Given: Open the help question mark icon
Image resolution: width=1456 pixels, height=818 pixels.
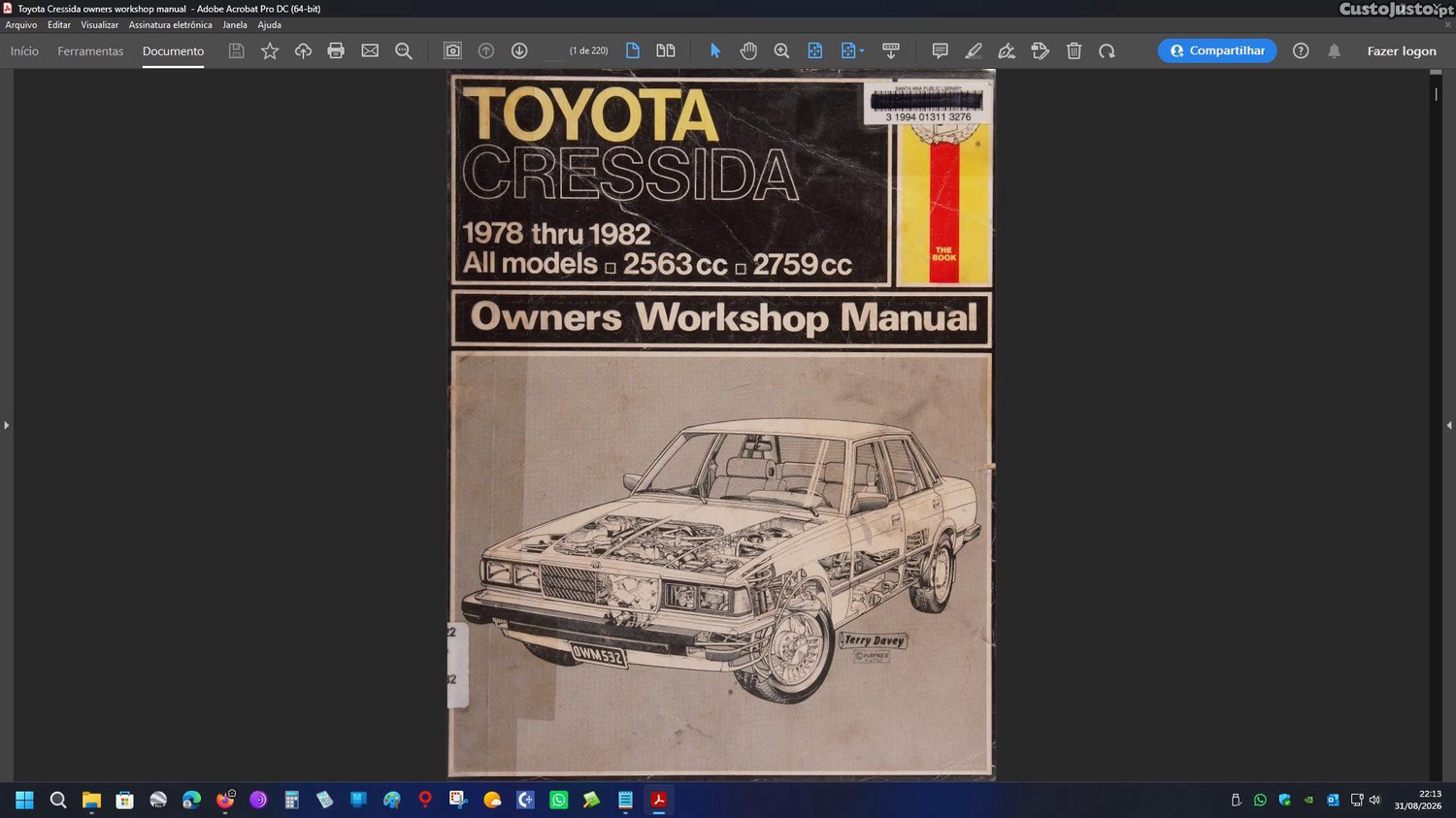Looking at the screenshot, I should [1301, 50].
